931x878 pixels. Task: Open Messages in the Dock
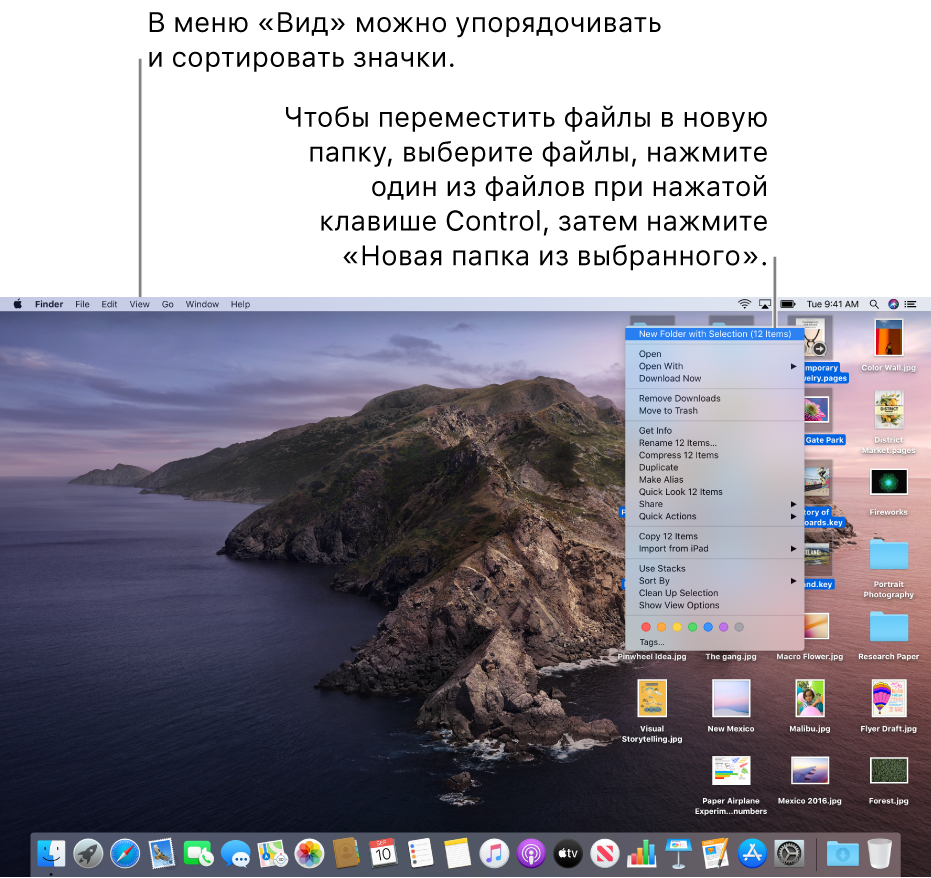pyautogui.click(x=236, y=854)
